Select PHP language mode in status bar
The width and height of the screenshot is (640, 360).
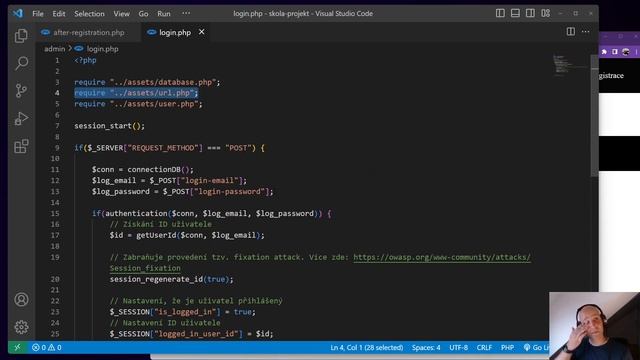point(507,347)
